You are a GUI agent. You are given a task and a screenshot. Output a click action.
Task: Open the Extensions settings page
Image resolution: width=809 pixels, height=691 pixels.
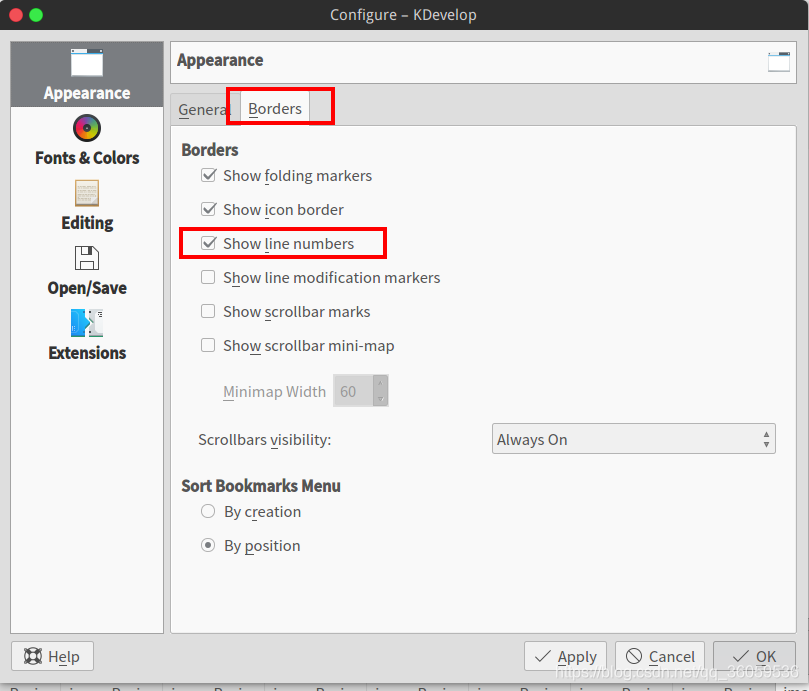pyautogui.click(x=87, y=335)
